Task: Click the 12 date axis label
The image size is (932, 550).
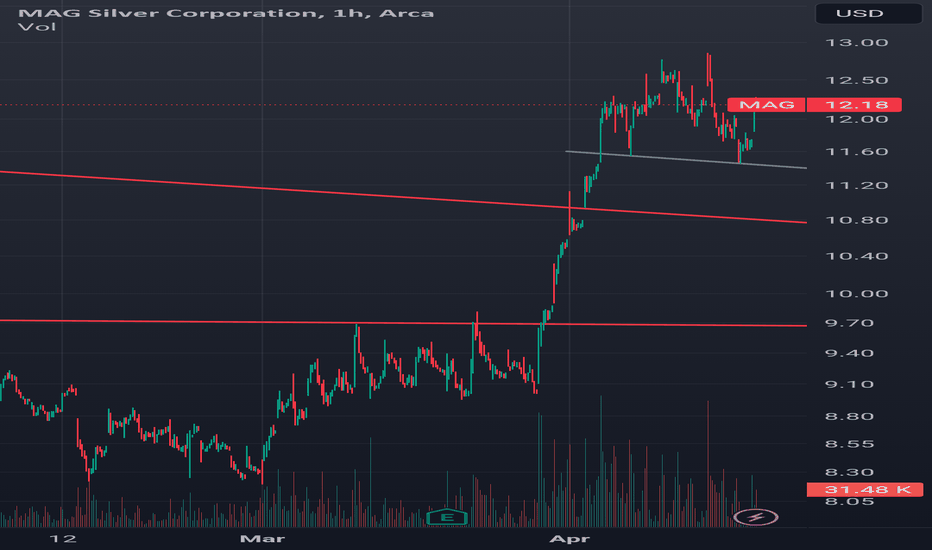Action: pyautogui.click(x=62, y=539)
